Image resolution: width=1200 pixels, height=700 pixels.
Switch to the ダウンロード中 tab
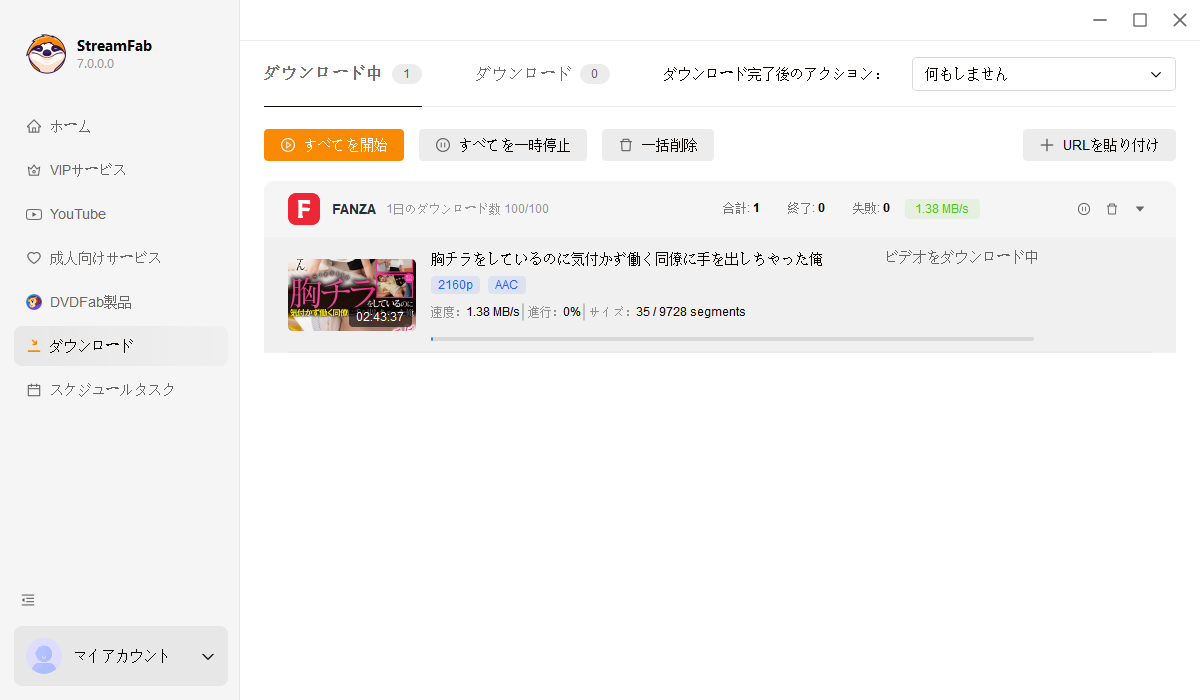[x=321, y=73]
